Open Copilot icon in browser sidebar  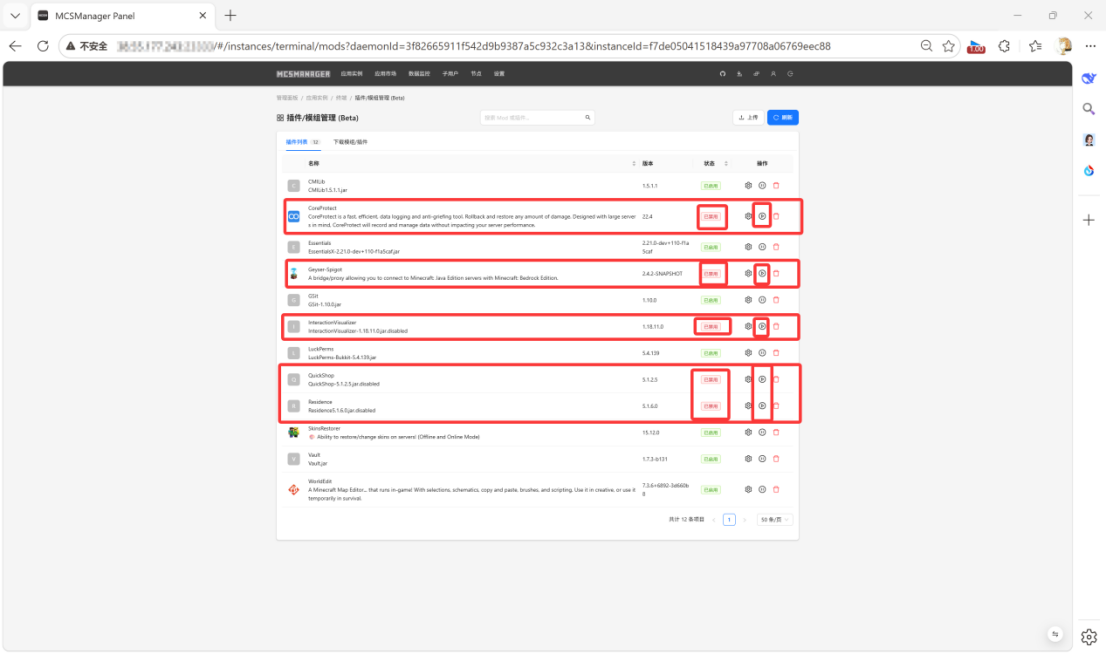[x=1089, y=78]
